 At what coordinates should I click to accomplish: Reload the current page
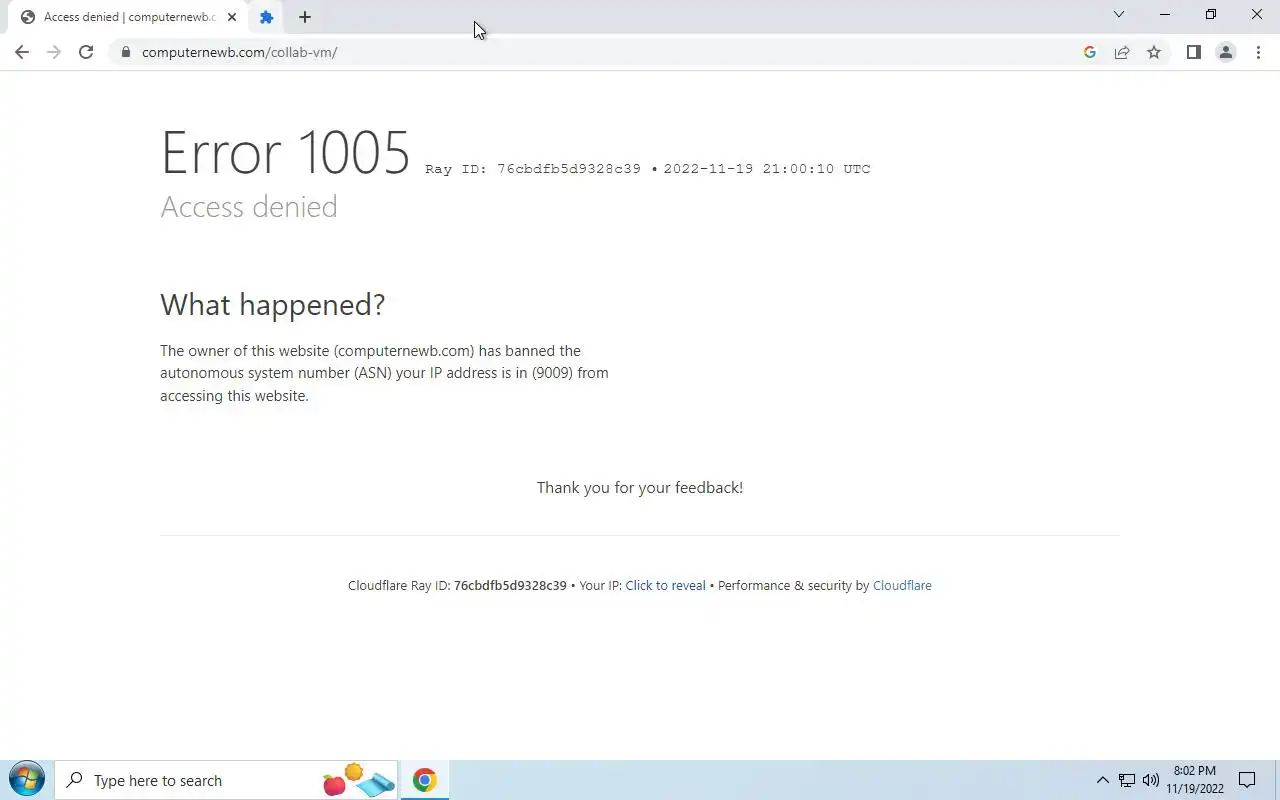pos(86,52)
